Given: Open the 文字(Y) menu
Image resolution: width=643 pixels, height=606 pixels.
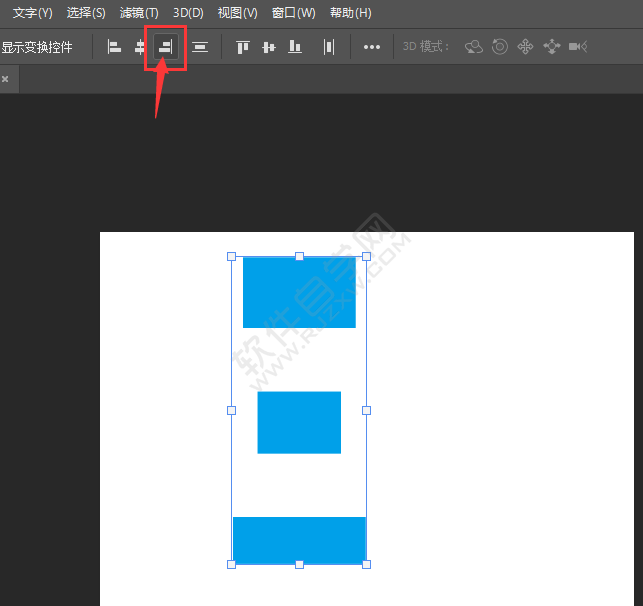Looking at the screenshot, I should 32,13.
